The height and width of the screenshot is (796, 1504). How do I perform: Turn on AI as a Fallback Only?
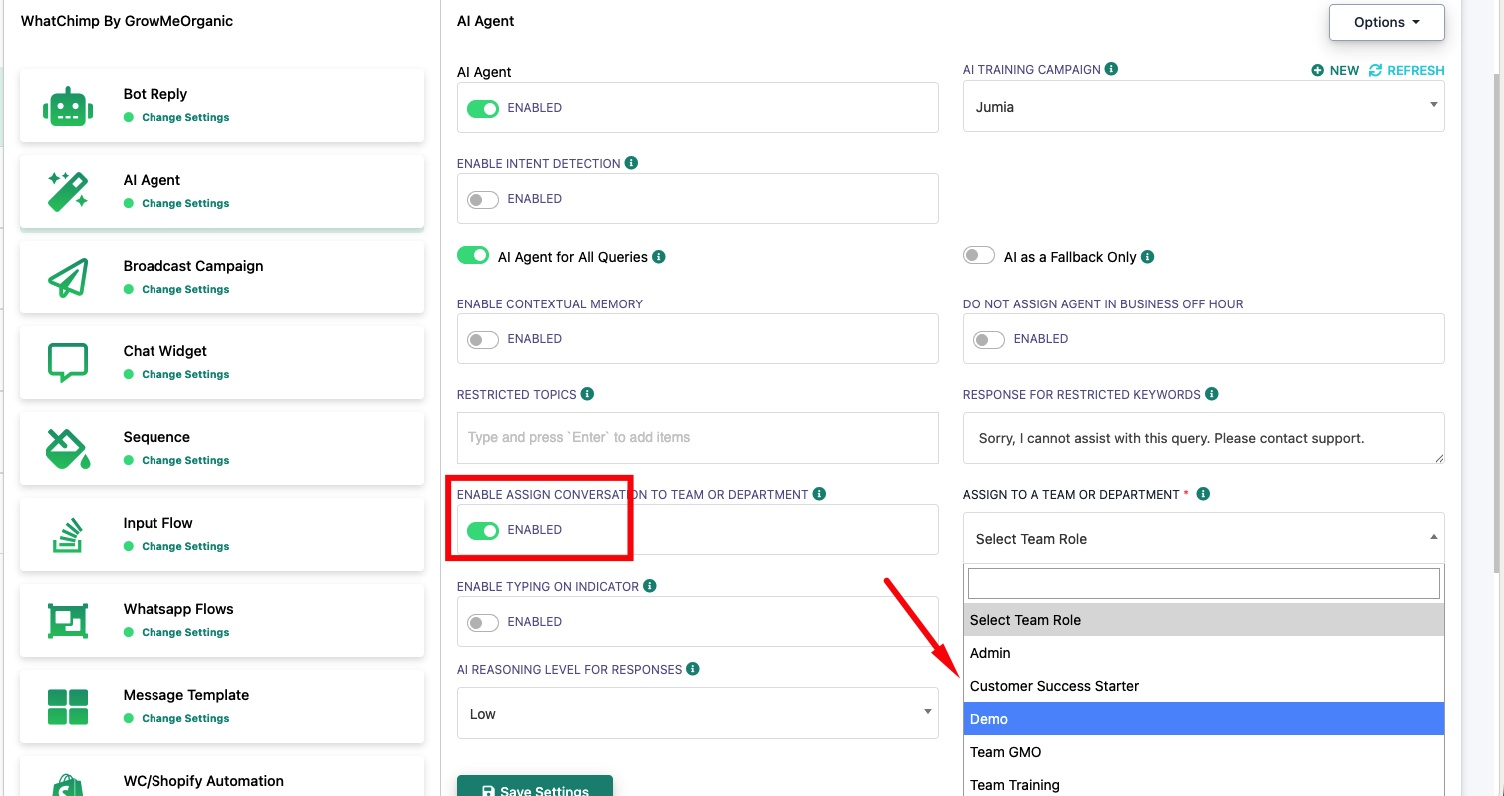[979, 256]
